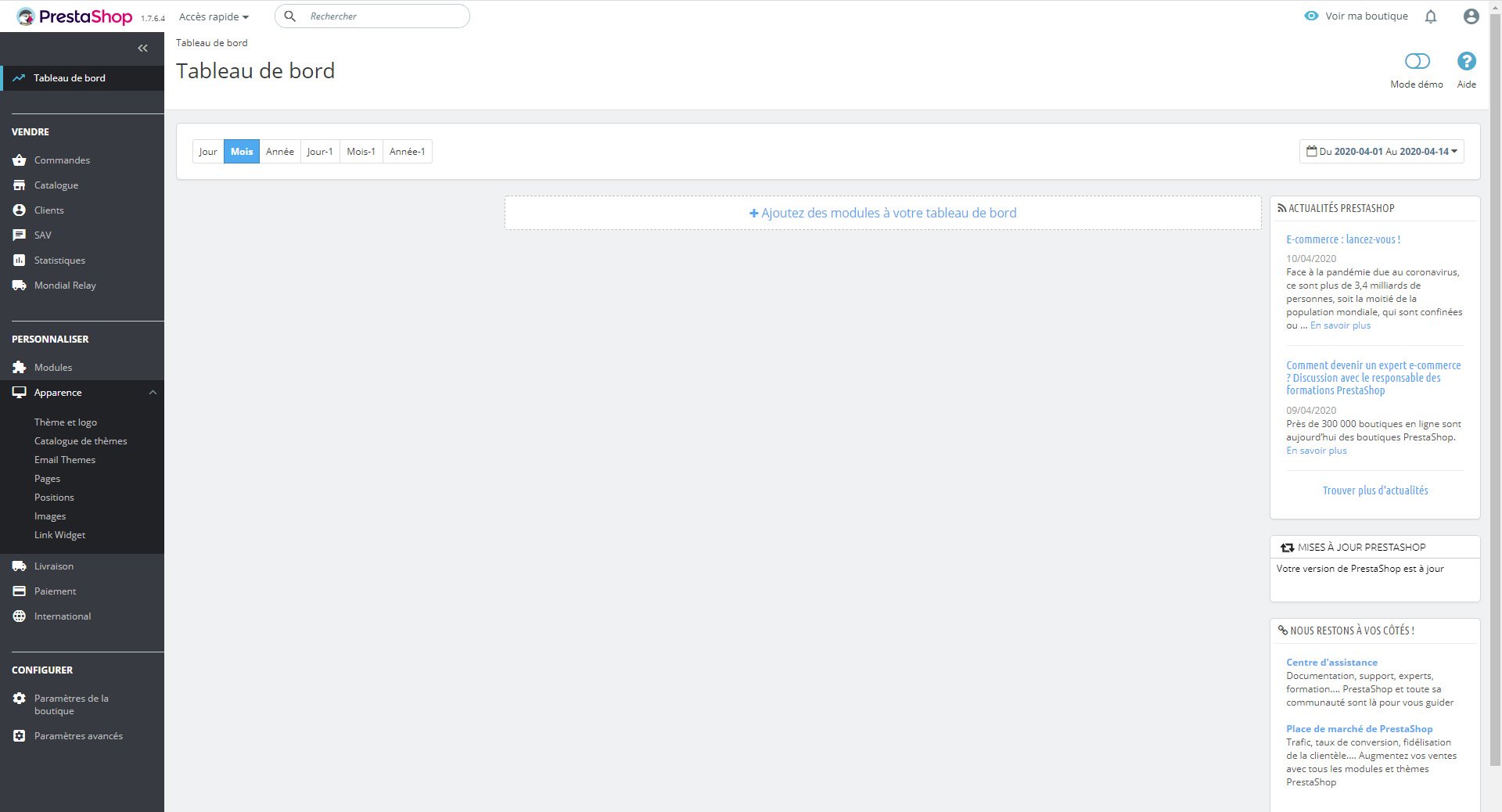
Task: Open Email Themes submenu item
Action: (x=65, y=460)
